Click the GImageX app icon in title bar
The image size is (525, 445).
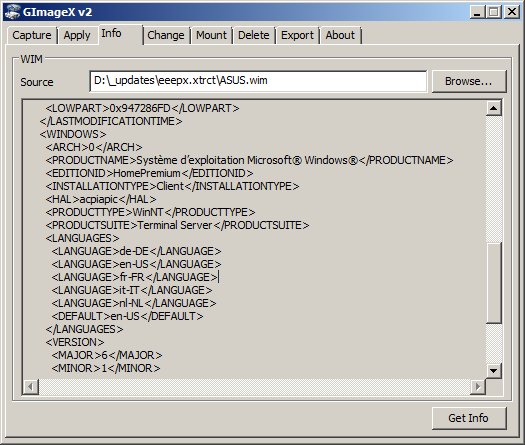(12, 12)
